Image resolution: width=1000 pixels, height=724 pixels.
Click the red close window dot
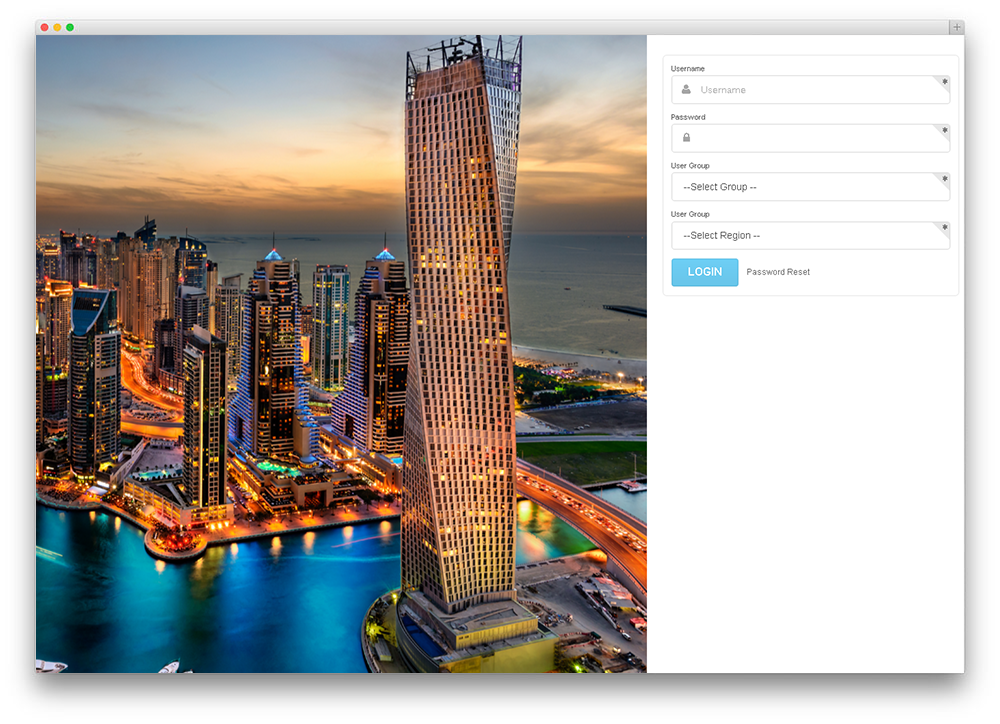pos(45,27)
